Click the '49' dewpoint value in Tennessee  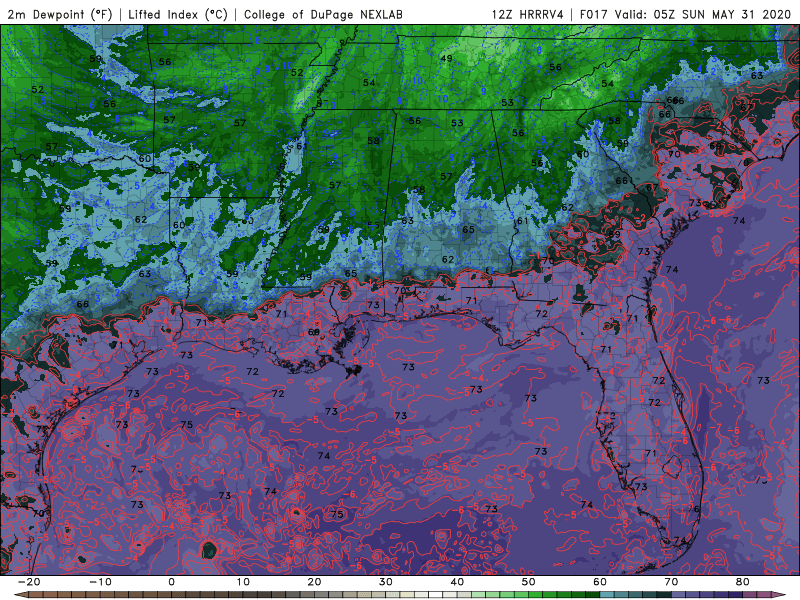[x=446, y=58]
